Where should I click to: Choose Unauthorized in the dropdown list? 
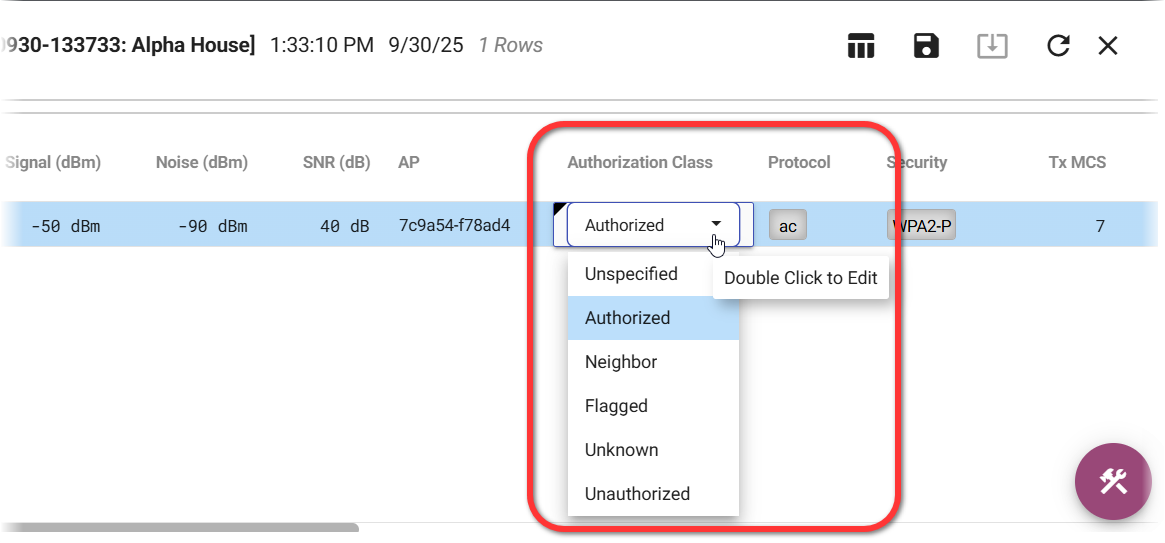[x=637, y=494]
